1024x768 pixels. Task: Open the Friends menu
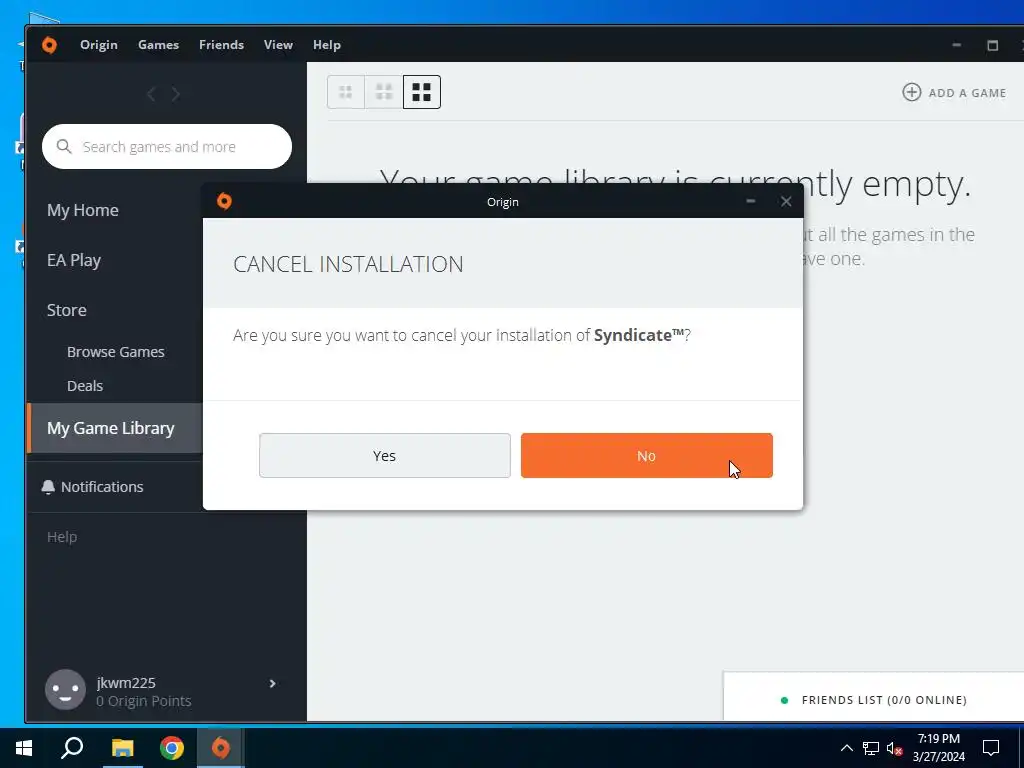coord(221,44)
